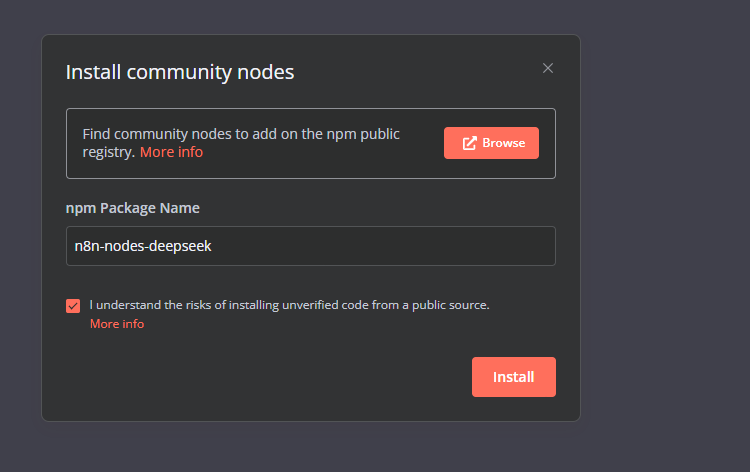Click the bordered npm registry info box
Viewport: 750px width, 472px height.
point(311,143)
